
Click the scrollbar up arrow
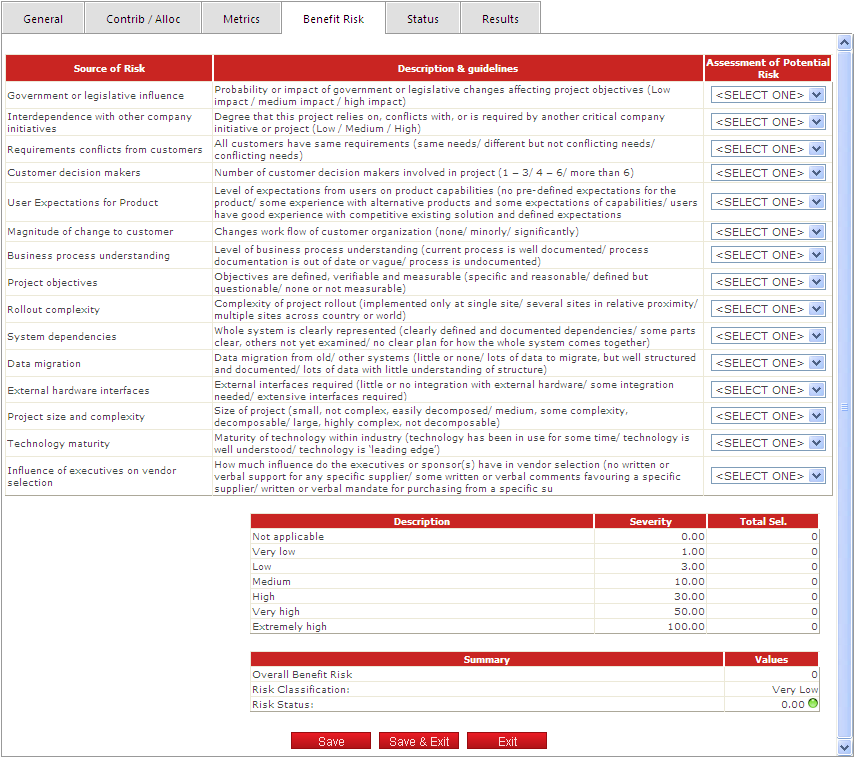point(845,44)
